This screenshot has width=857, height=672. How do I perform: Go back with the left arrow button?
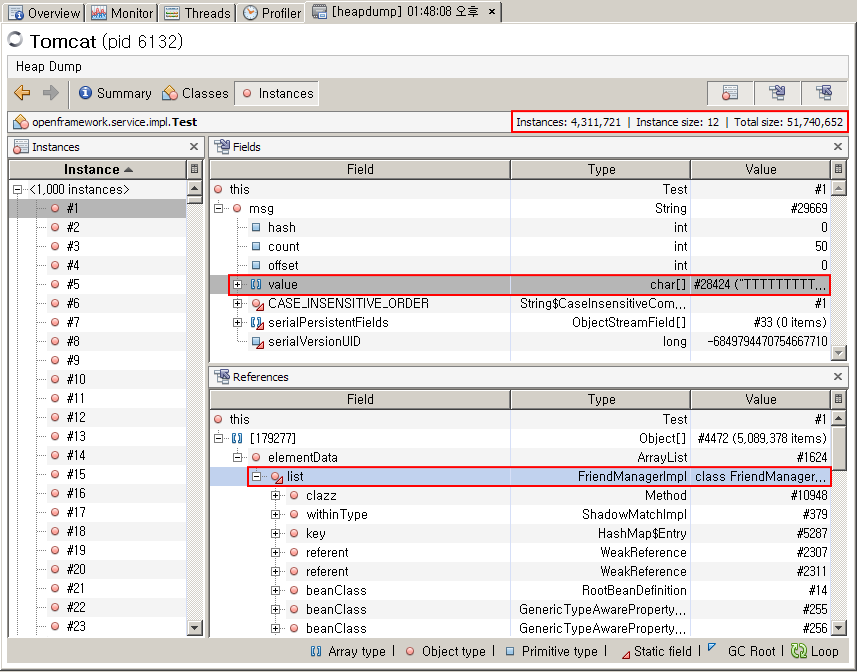22,93
